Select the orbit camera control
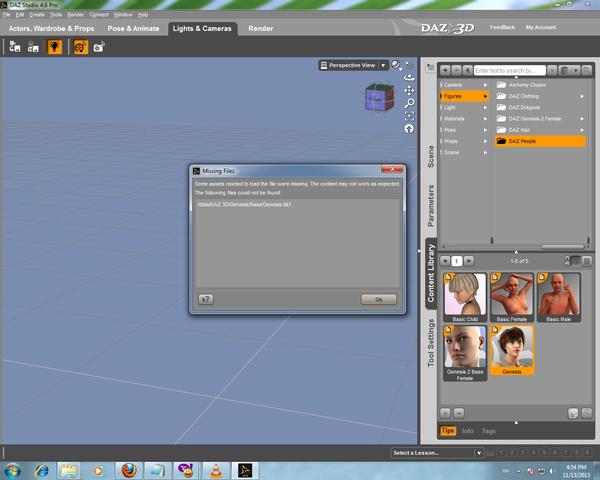 coord(409,78)
